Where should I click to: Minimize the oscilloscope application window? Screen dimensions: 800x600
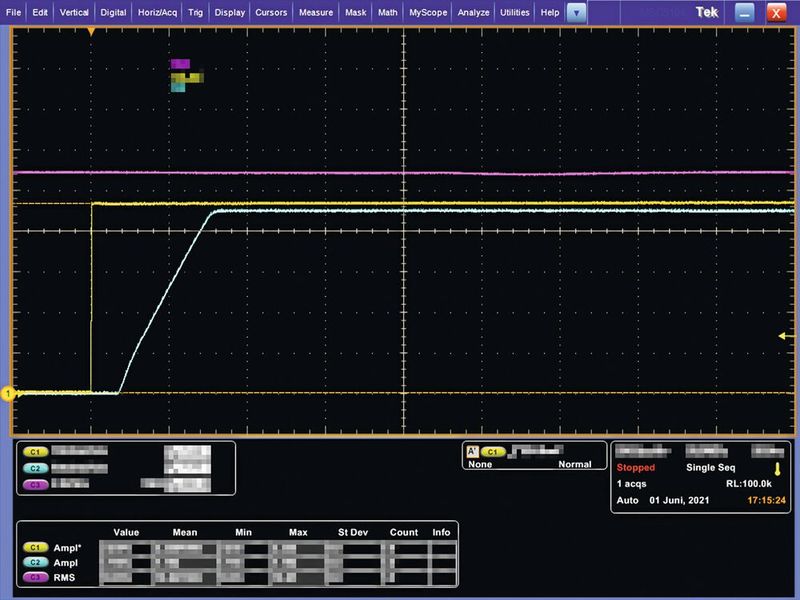[743, 13]
